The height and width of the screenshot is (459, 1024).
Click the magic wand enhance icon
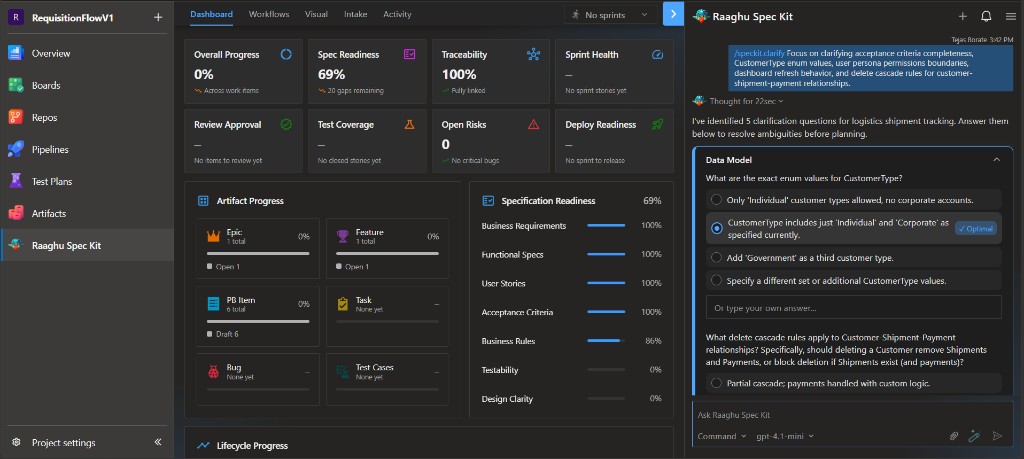pyautogui.click(x=974, y=435)
